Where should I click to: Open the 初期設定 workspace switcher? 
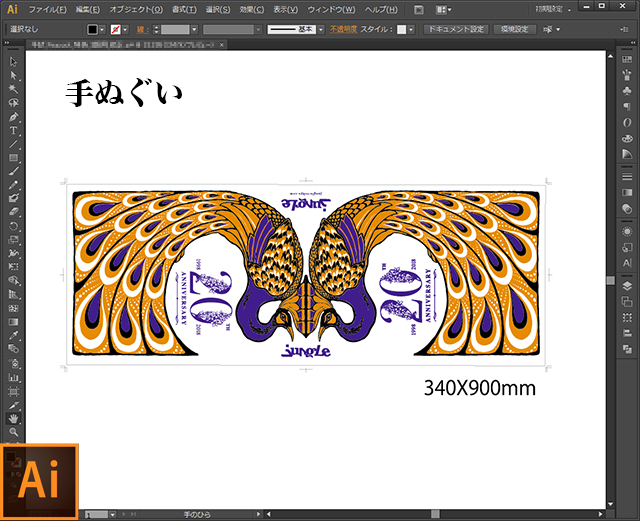coord(553,9)
